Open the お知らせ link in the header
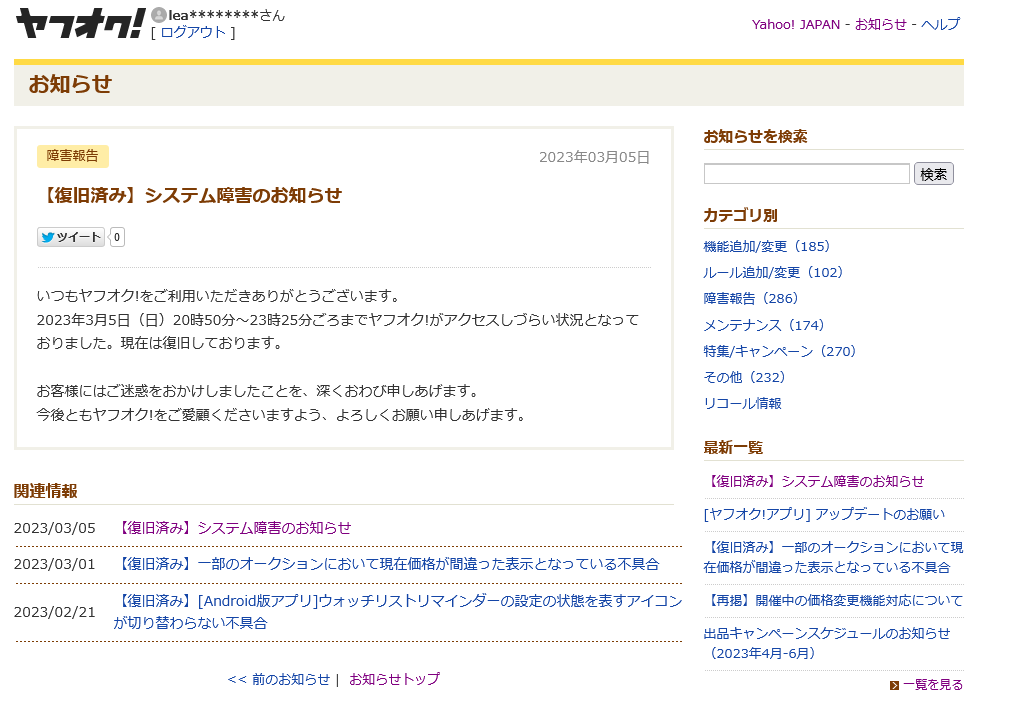Screen dimensions: 1010x706 881,24
